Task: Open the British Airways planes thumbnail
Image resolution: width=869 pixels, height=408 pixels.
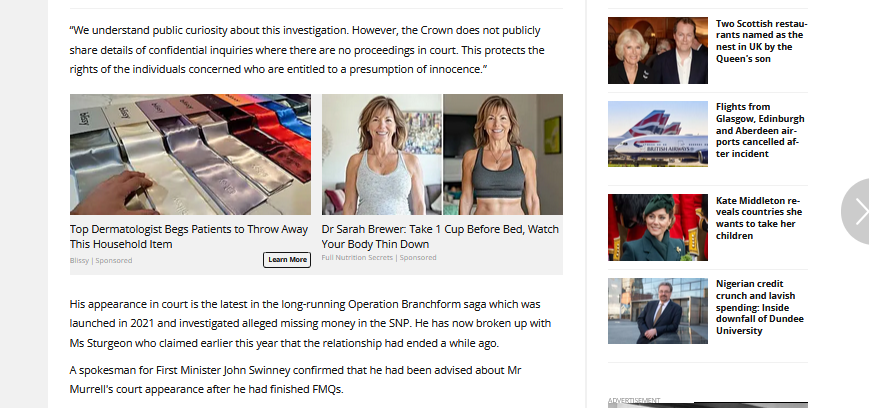Action: (658, 134)
